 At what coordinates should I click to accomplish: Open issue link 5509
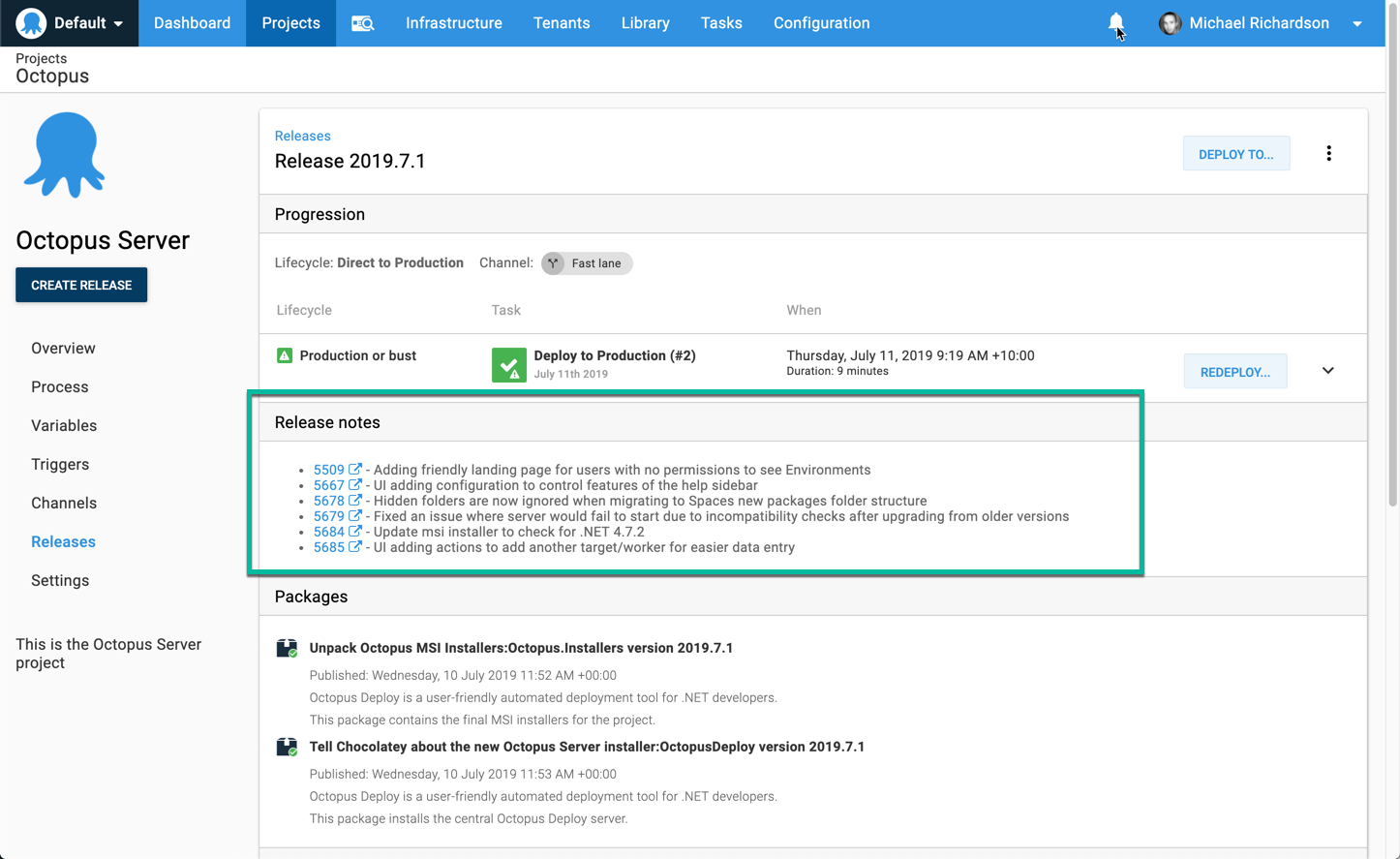click(329, 470)
